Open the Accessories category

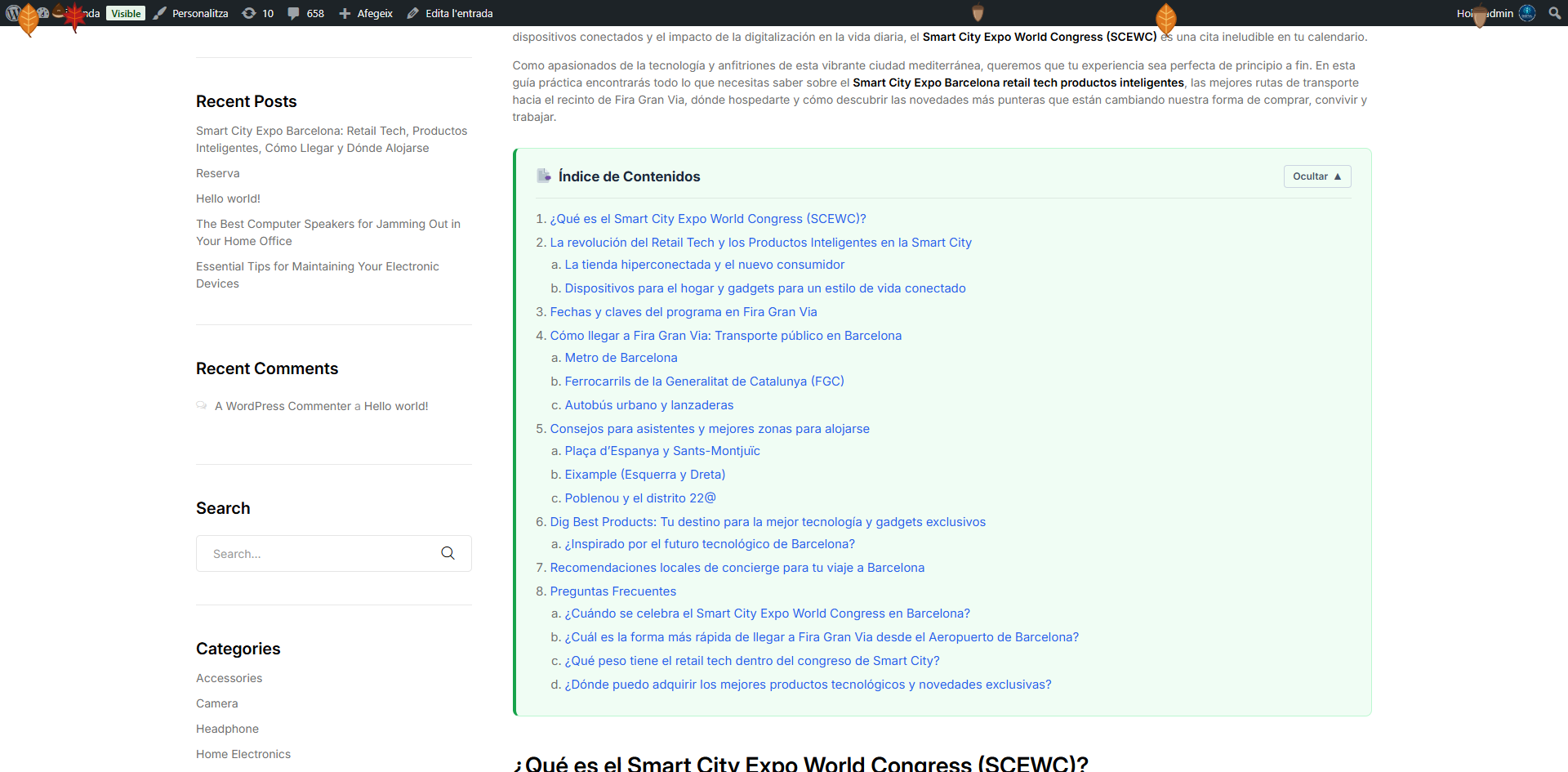(229, 678)
